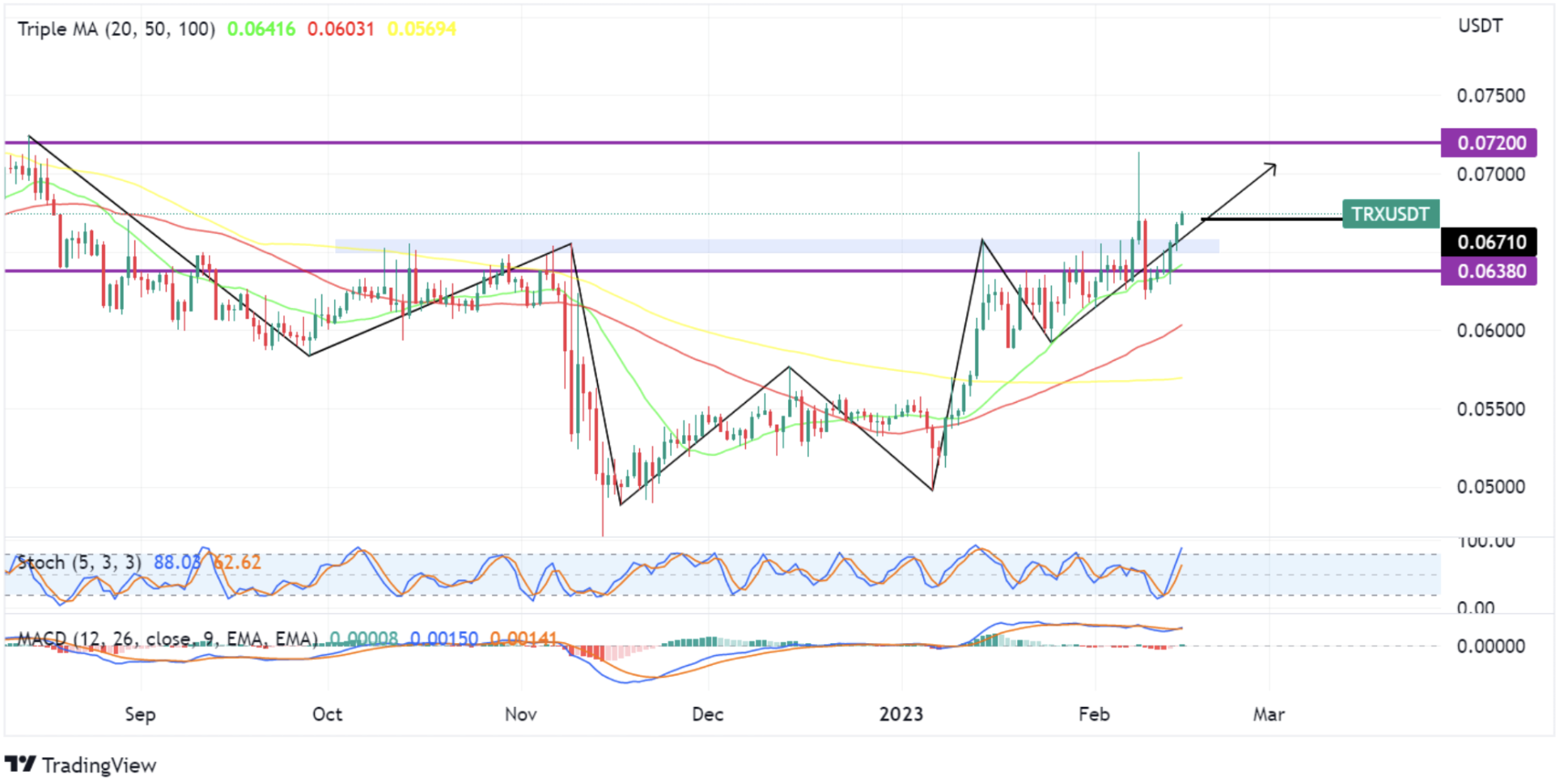This screenshot has width=1568, height=783.
Task: Click the yellow MA value 0.05694
Action: 422,29
